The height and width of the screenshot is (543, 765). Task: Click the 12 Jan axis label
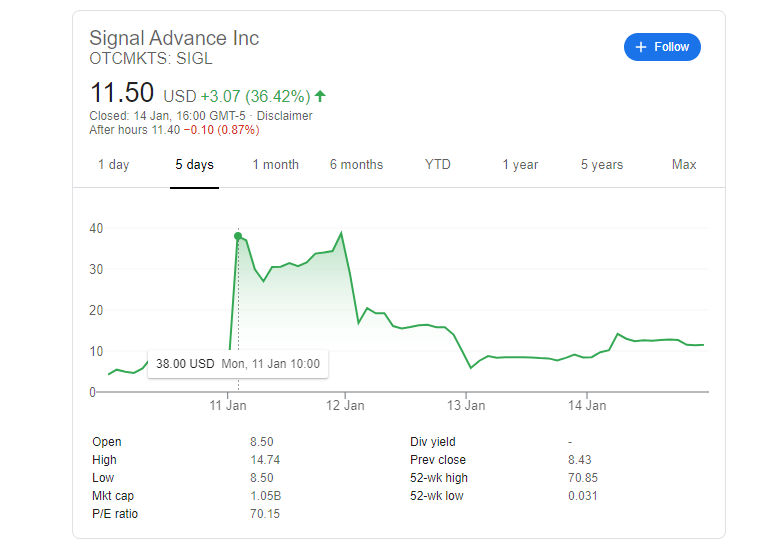pos(345,405)
